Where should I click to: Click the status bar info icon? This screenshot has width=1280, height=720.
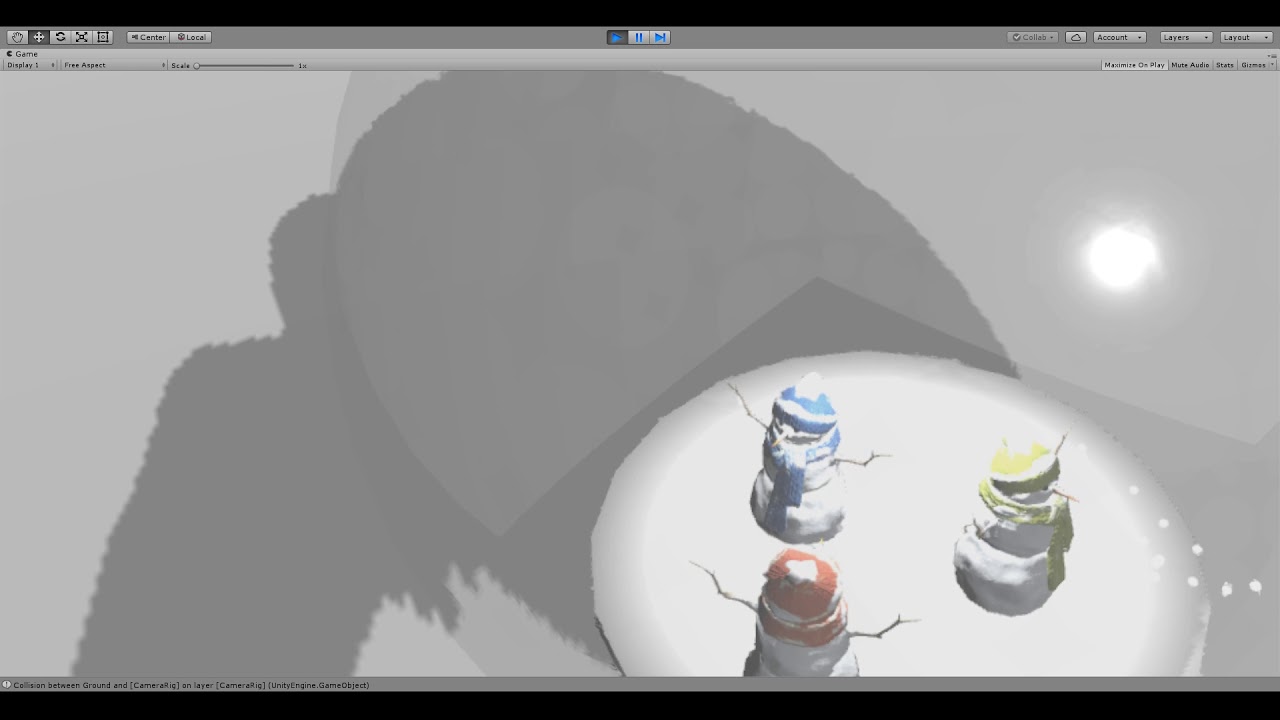tap(6, 685)
